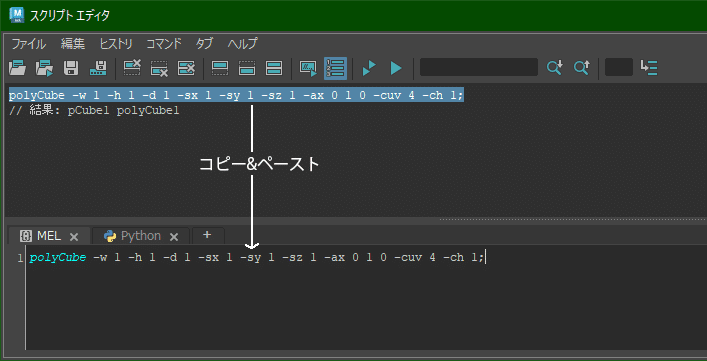
Task: Show only the input pane
Action: (247, 68)
